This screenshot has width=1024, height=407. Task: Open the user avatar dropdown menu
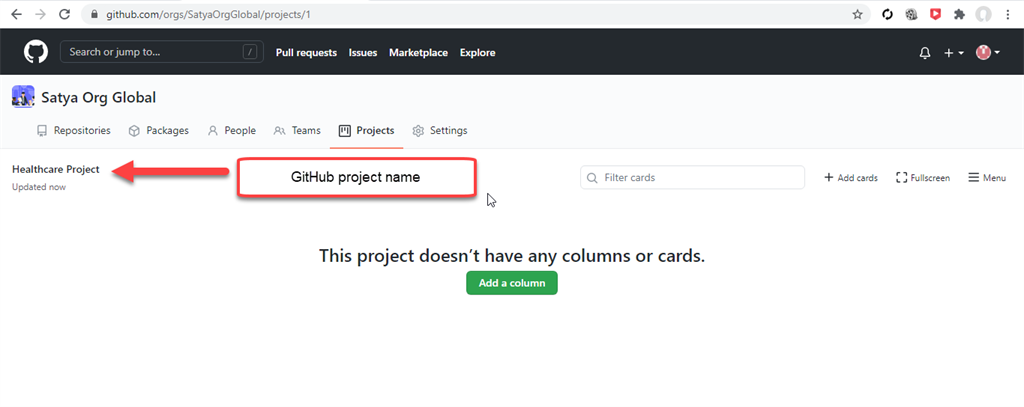pyautogui.click(x=987, y=53)
